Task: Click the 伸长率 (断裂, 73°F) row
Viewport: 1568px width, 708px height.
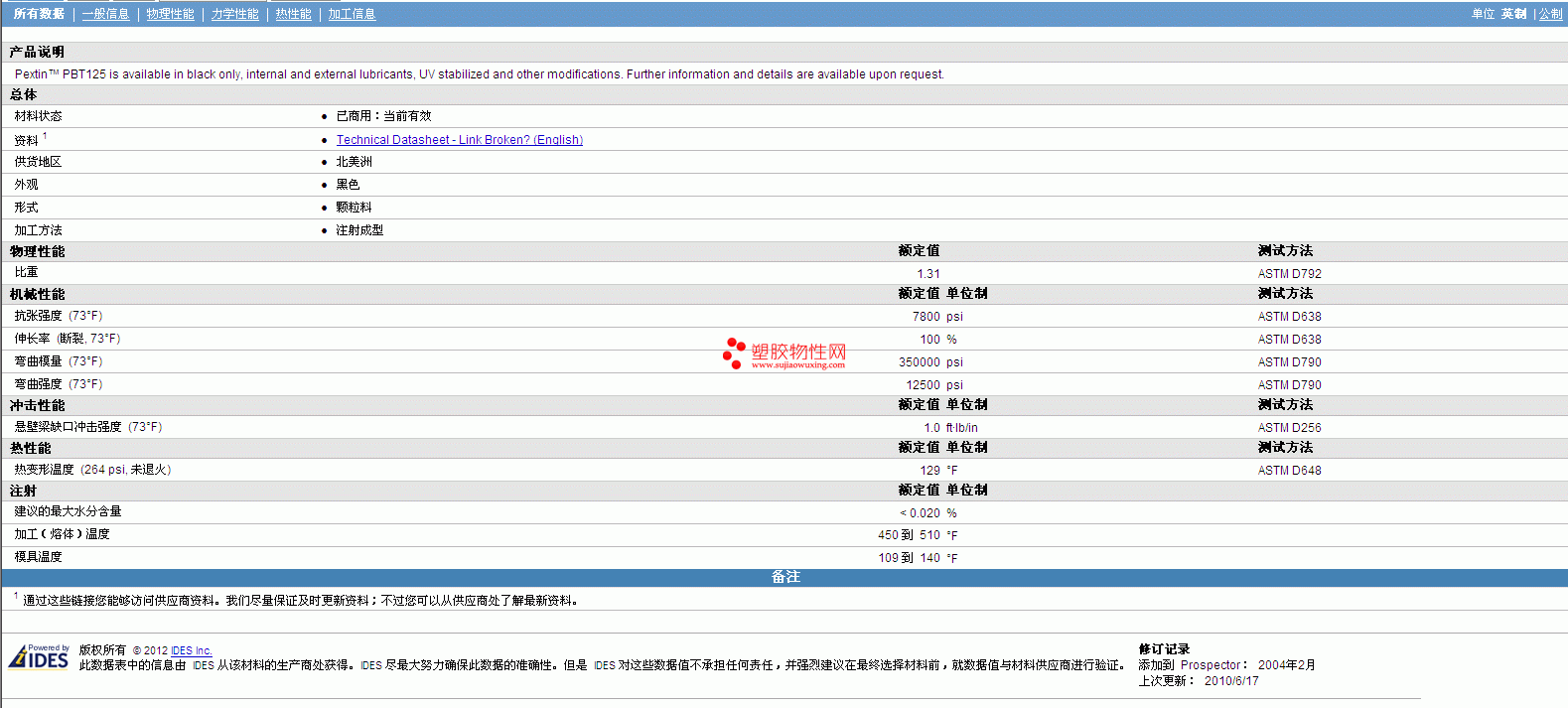Action: coord(784,339)
